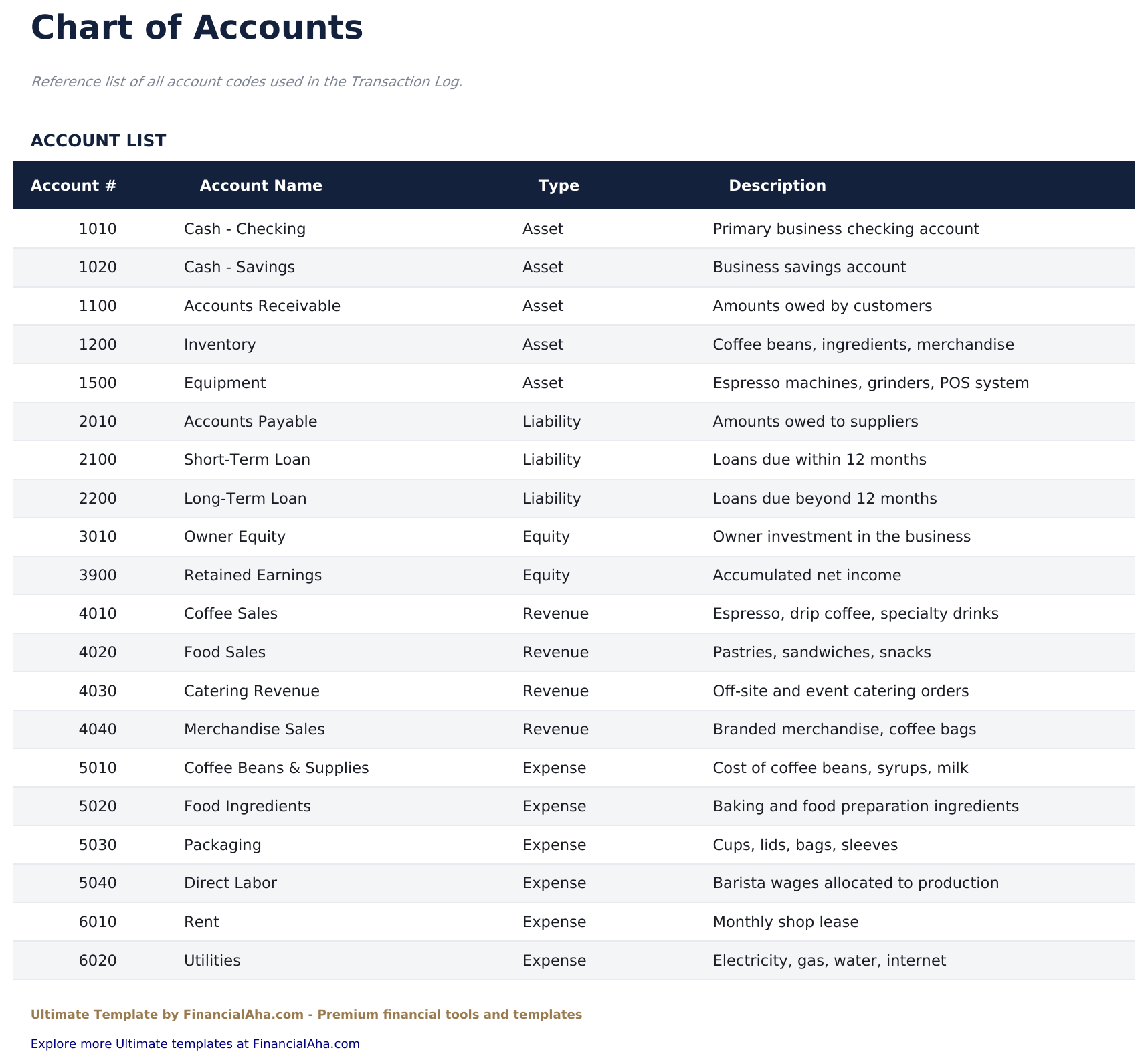Click the ACCOUNT LIST section heading

click(x=98, y=140)
